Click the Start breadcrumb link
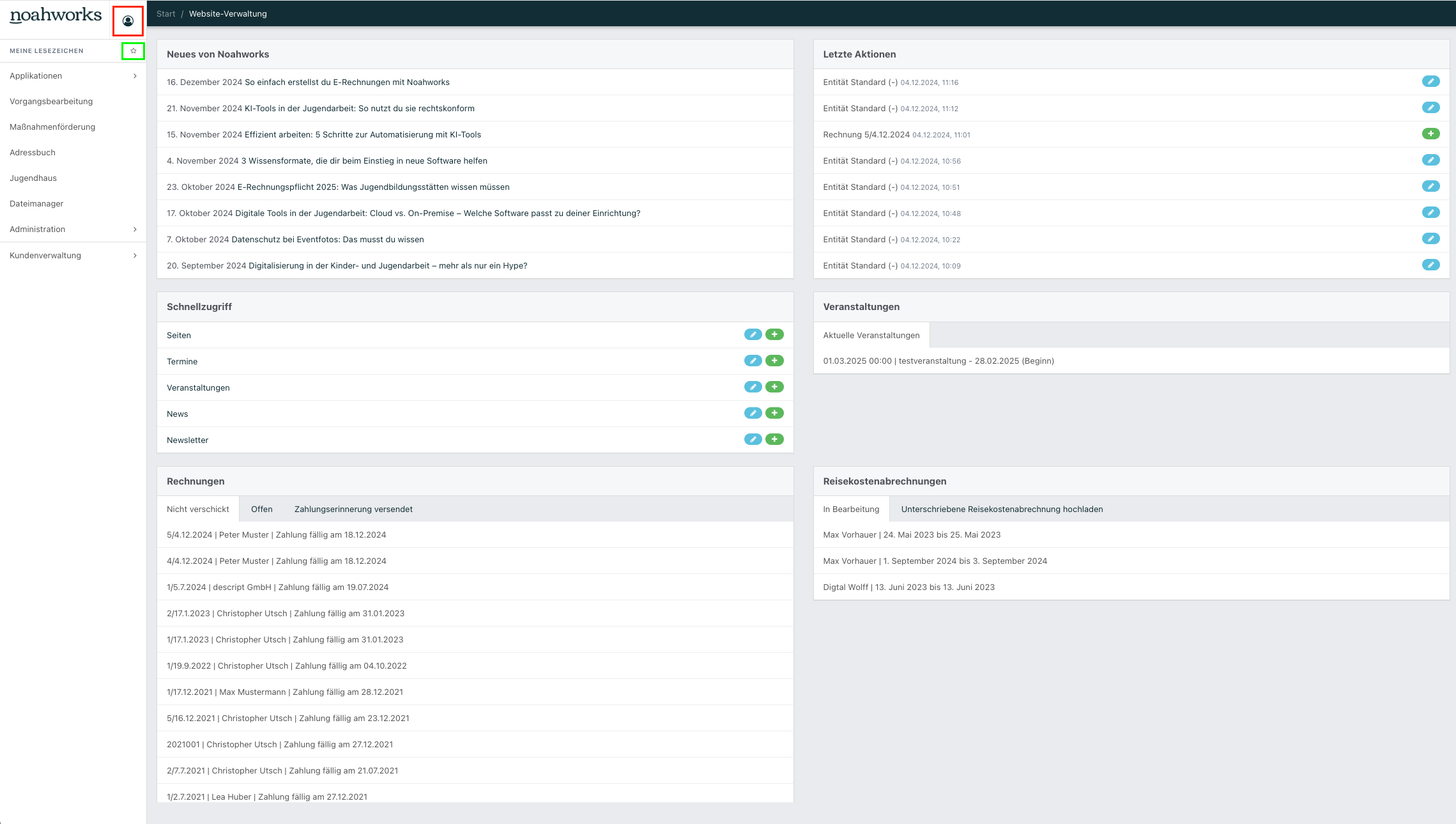 point(165,14)
